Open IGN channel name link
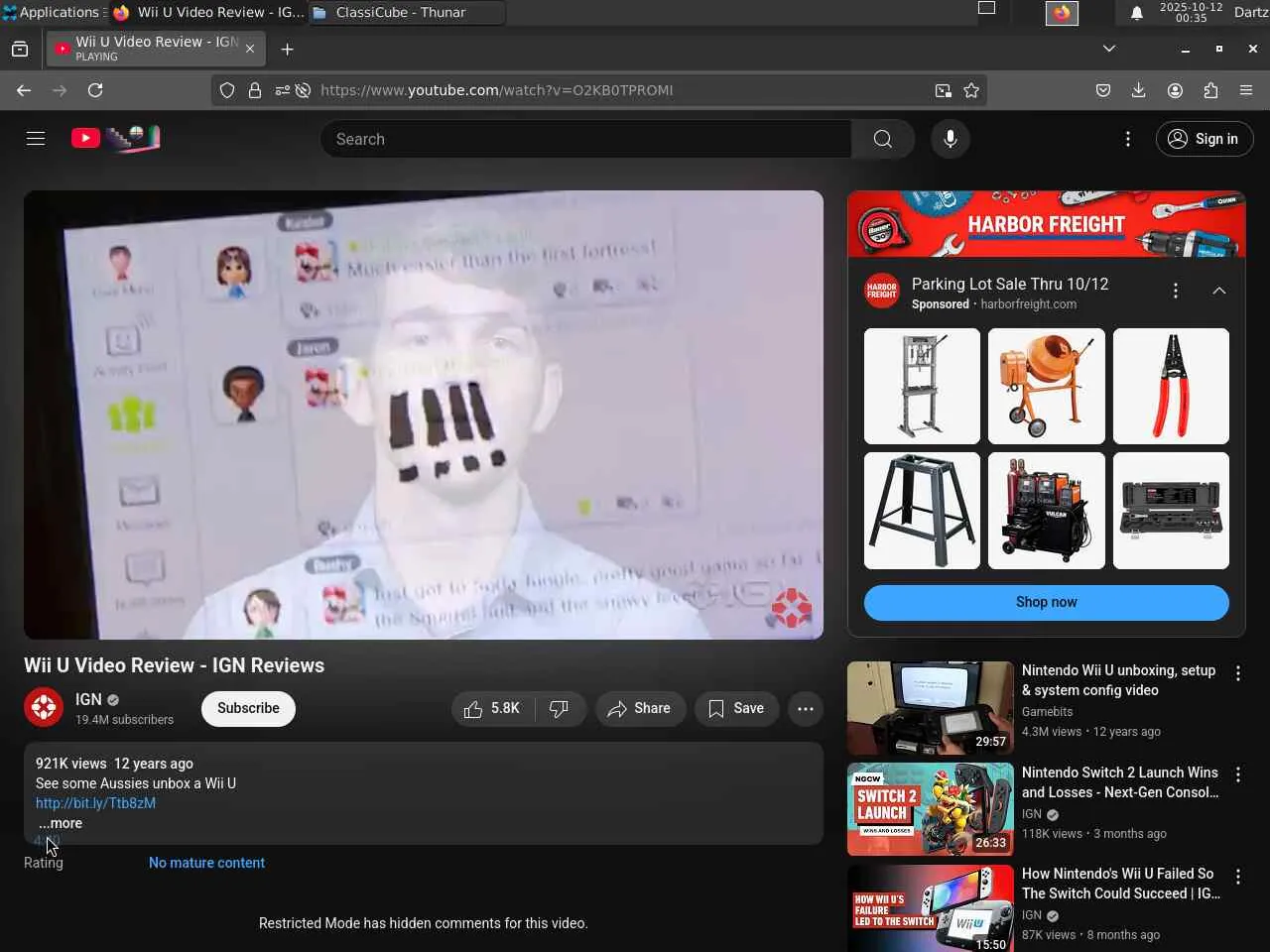The image size is (1270, 952). pos(88,699)
